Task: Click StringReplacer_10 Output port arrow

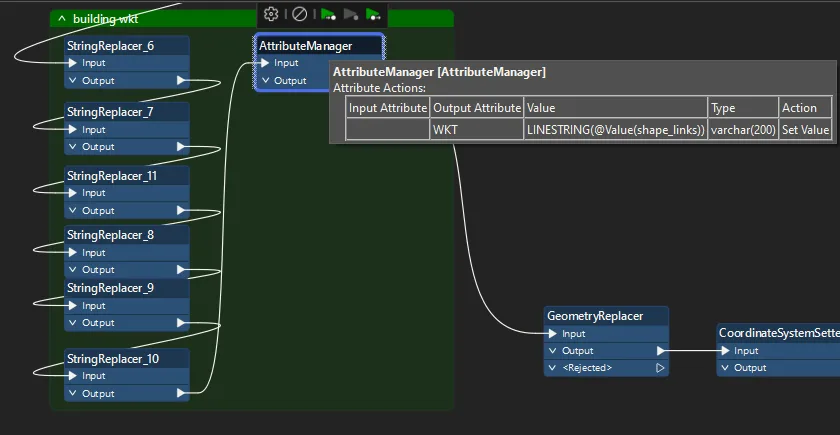Action: 181,394
